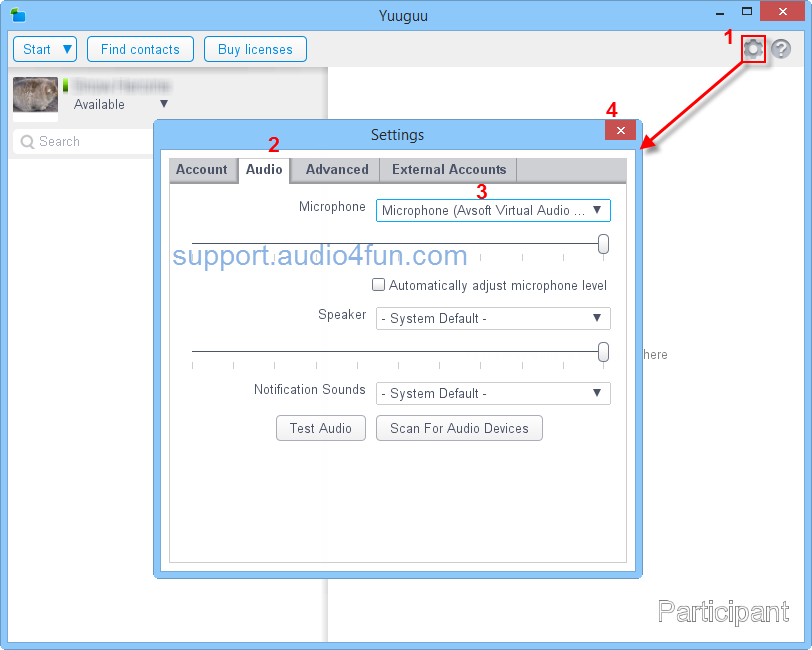812x650 pixels.
Task: Click the microphone volume slider handle
Action: 603,244
